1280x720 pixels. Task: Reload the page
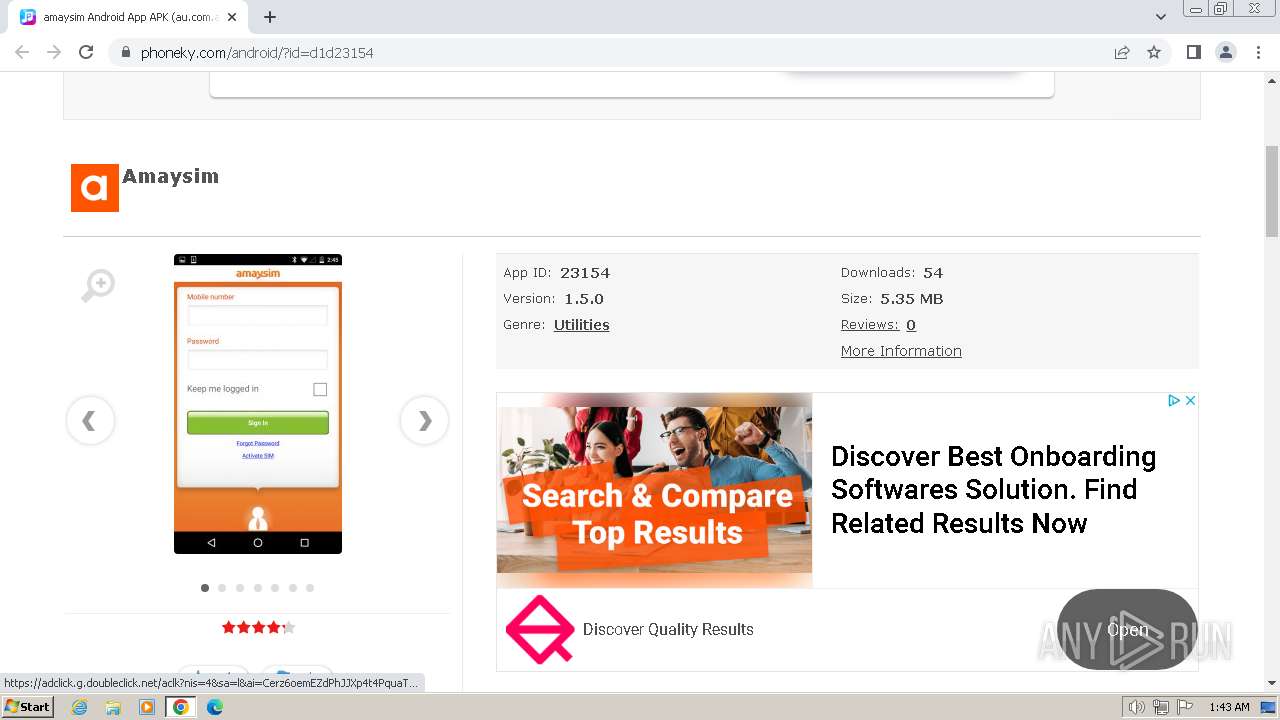[x=86, y=52]
